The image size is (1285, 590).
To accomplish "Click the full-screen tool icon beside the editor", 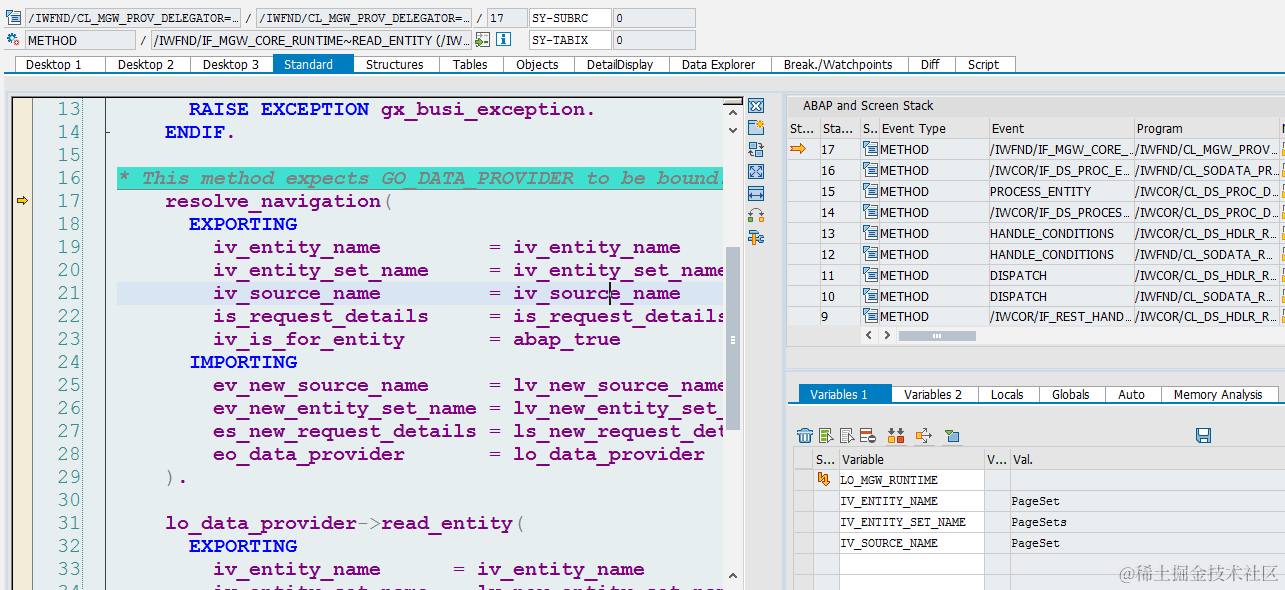I will pyautogui.click(x=756, y=172).
